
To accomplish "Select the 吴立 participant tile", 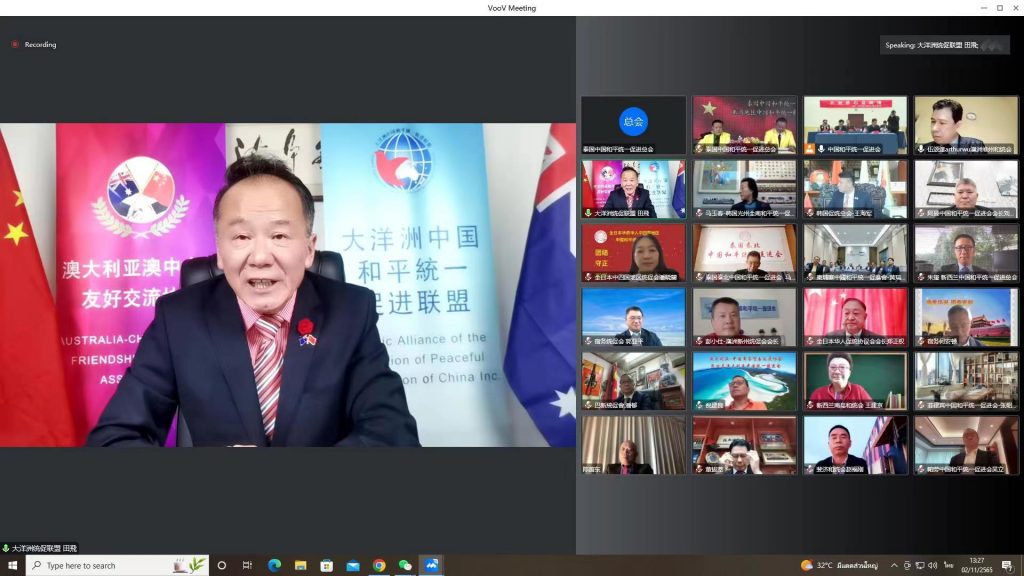I will tap(967, 445).
